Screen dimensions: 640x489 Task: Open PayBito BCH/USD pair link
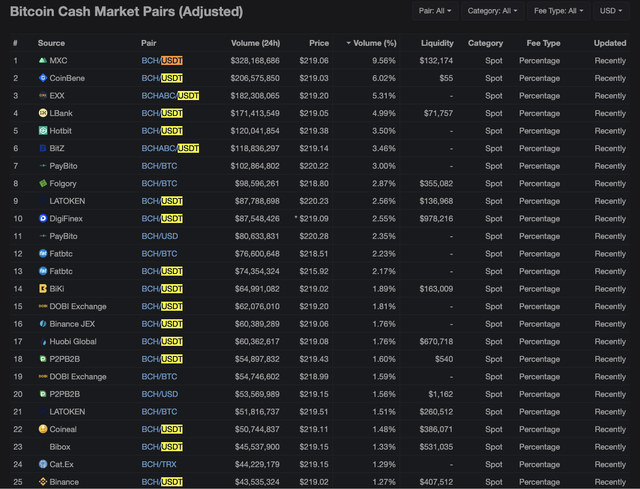click(x=160, y=236)
